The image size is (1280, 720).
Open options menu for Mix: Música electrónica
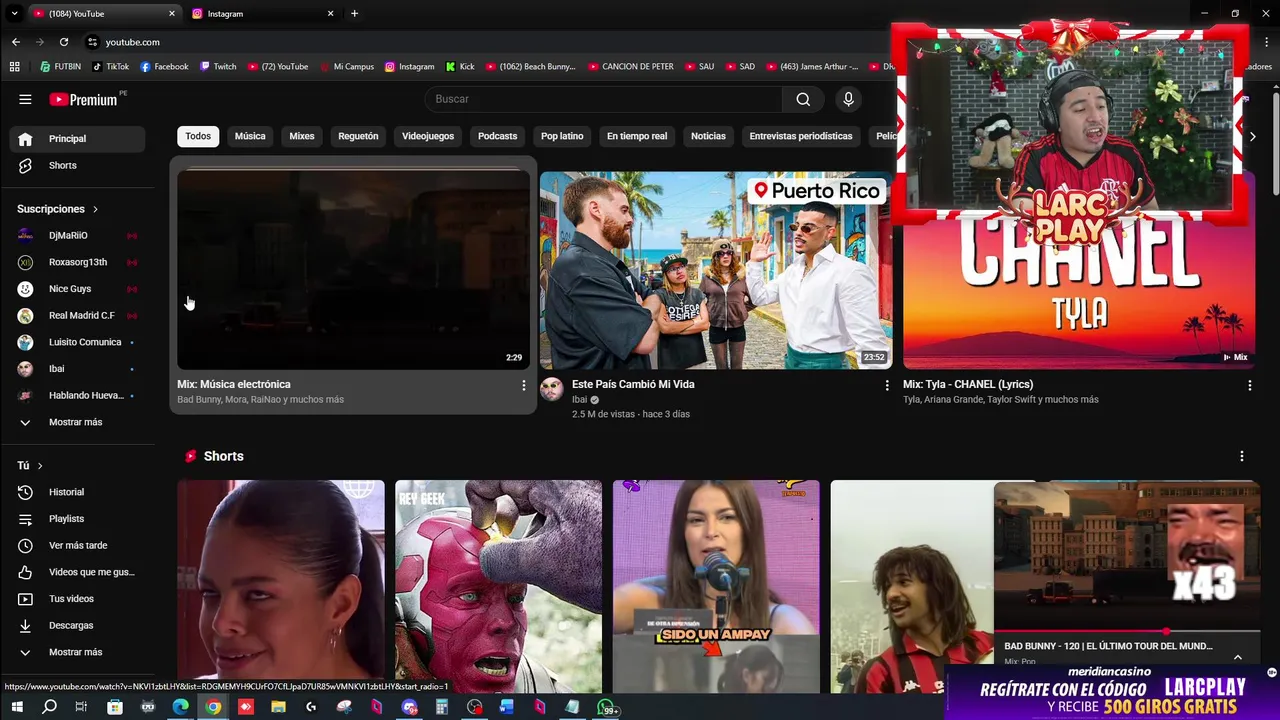(x=523, y=385)
